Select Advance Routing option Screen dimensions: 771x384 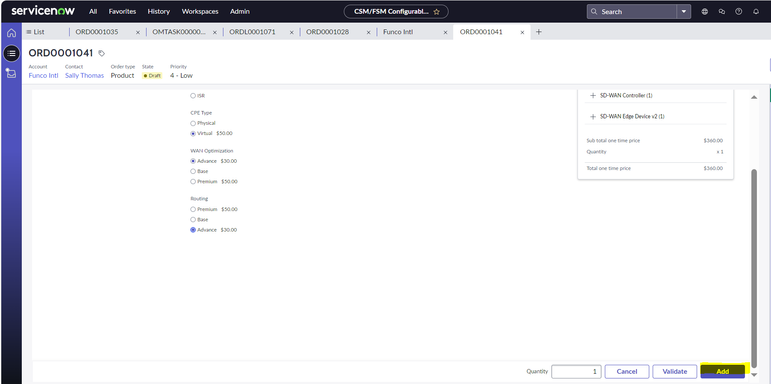pos(193,230)
